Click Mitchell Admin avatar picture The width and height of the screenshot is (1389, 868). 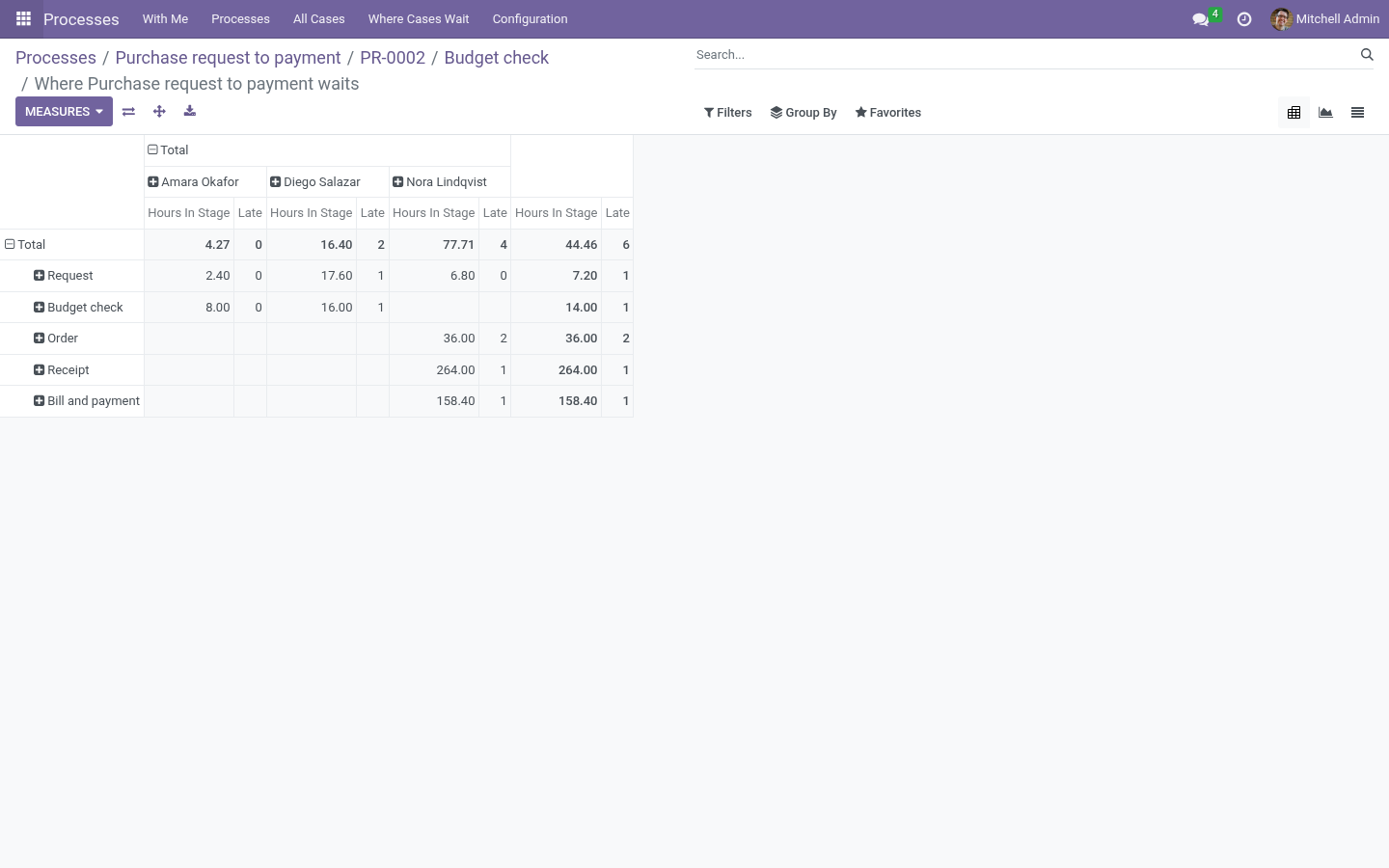(1281, 19)
